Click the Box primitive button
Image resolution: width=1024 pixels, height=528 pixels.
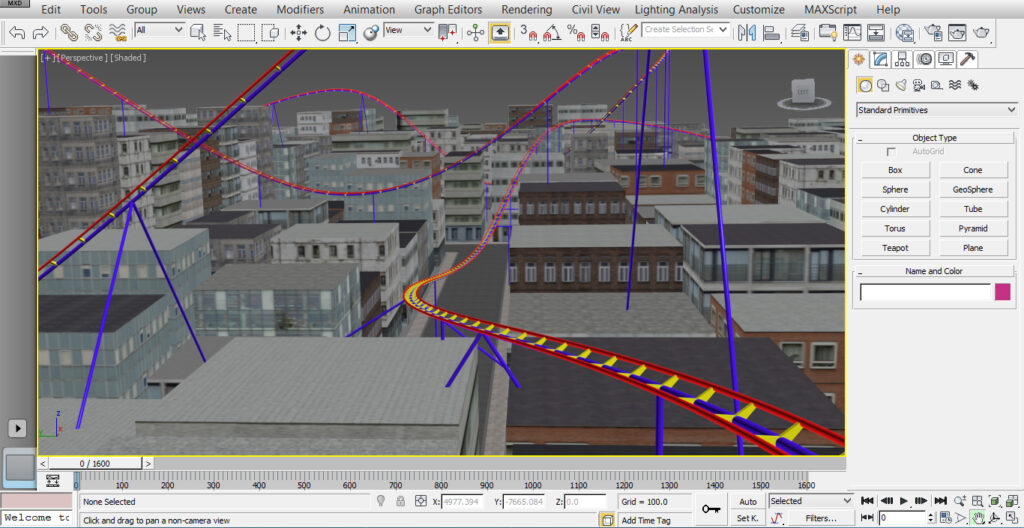(x=895, y=170)
